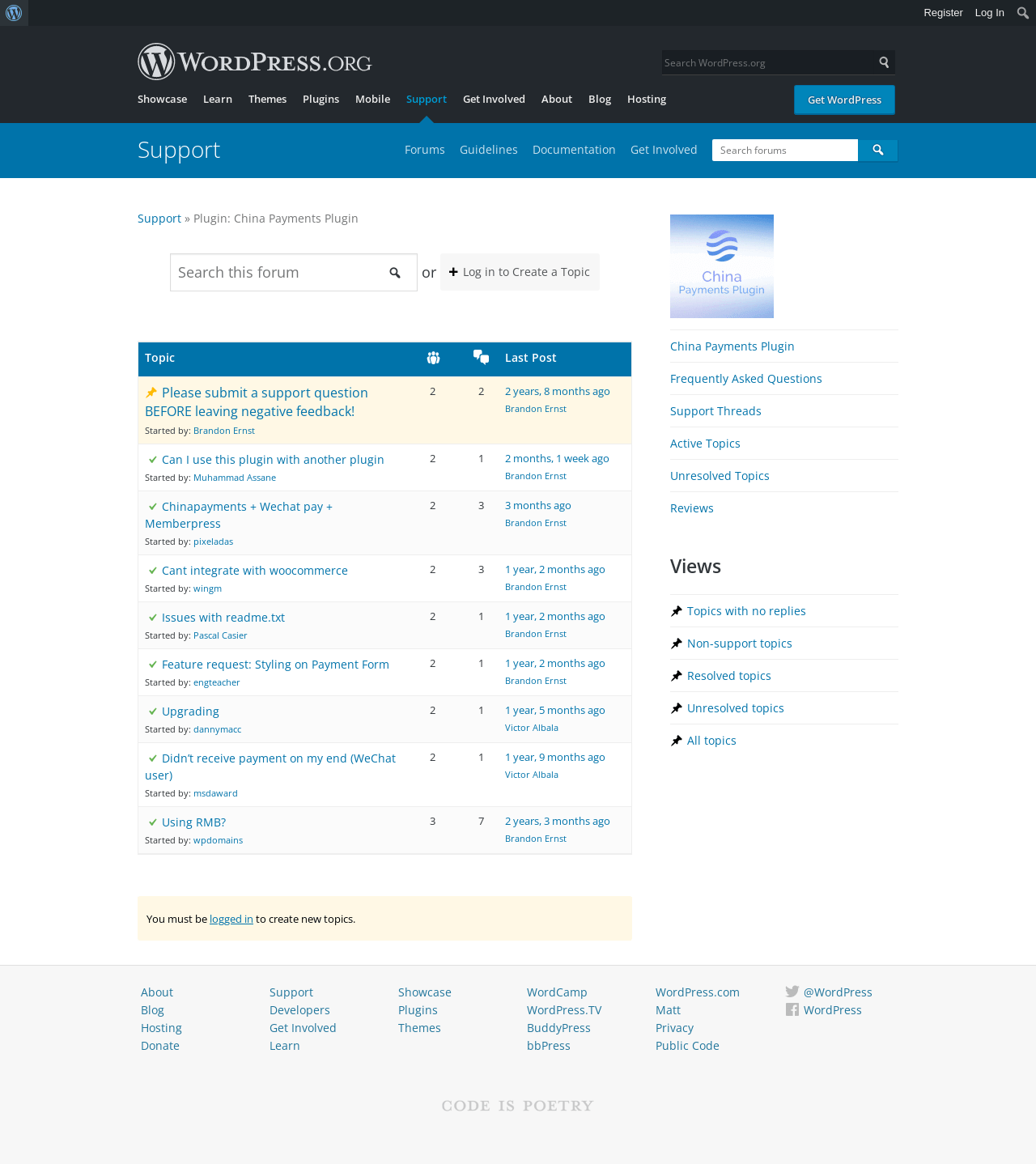
Task: Open the Themes menu item in header
Action: (267, 99)
